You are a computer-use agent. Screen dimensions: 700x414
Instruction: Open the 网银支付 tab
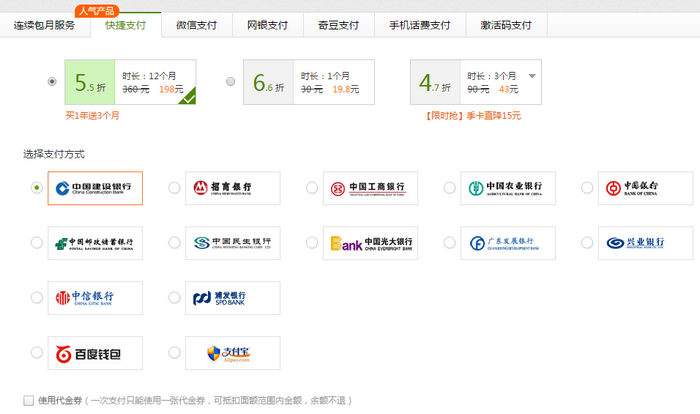click(x=267, y=25)
